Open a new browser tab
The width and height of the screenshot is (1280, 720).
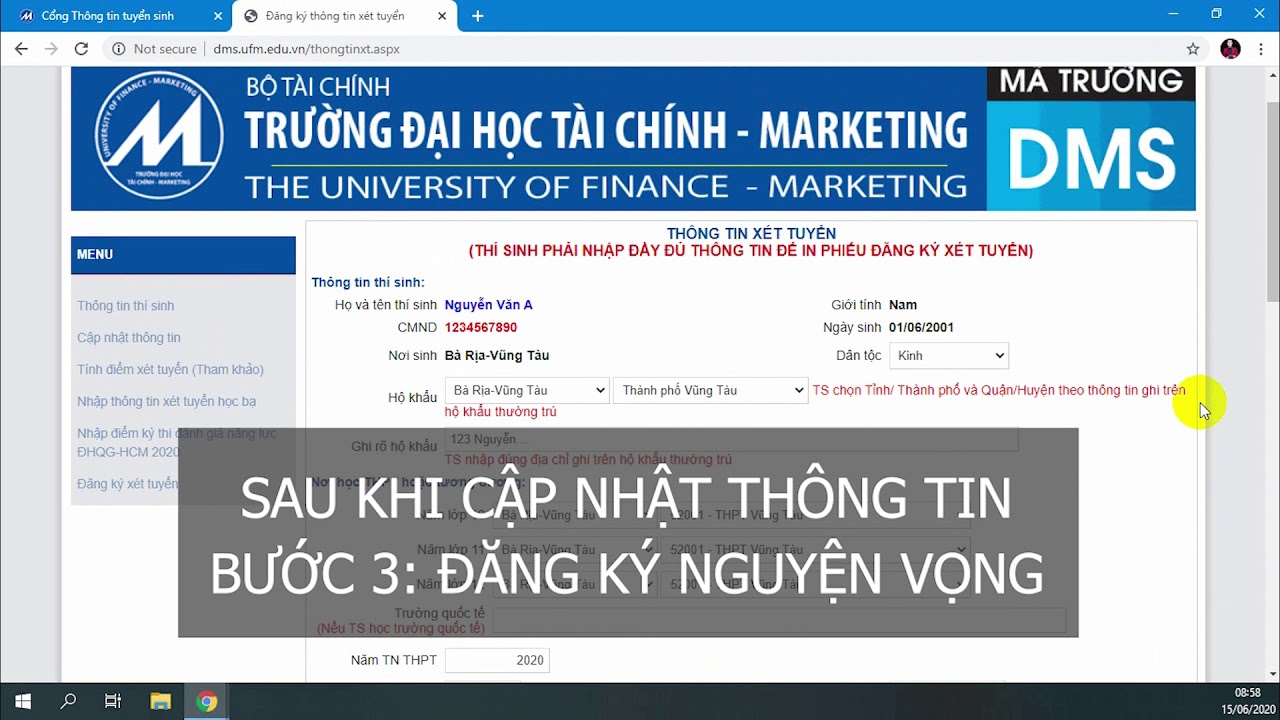coord(477,16)
